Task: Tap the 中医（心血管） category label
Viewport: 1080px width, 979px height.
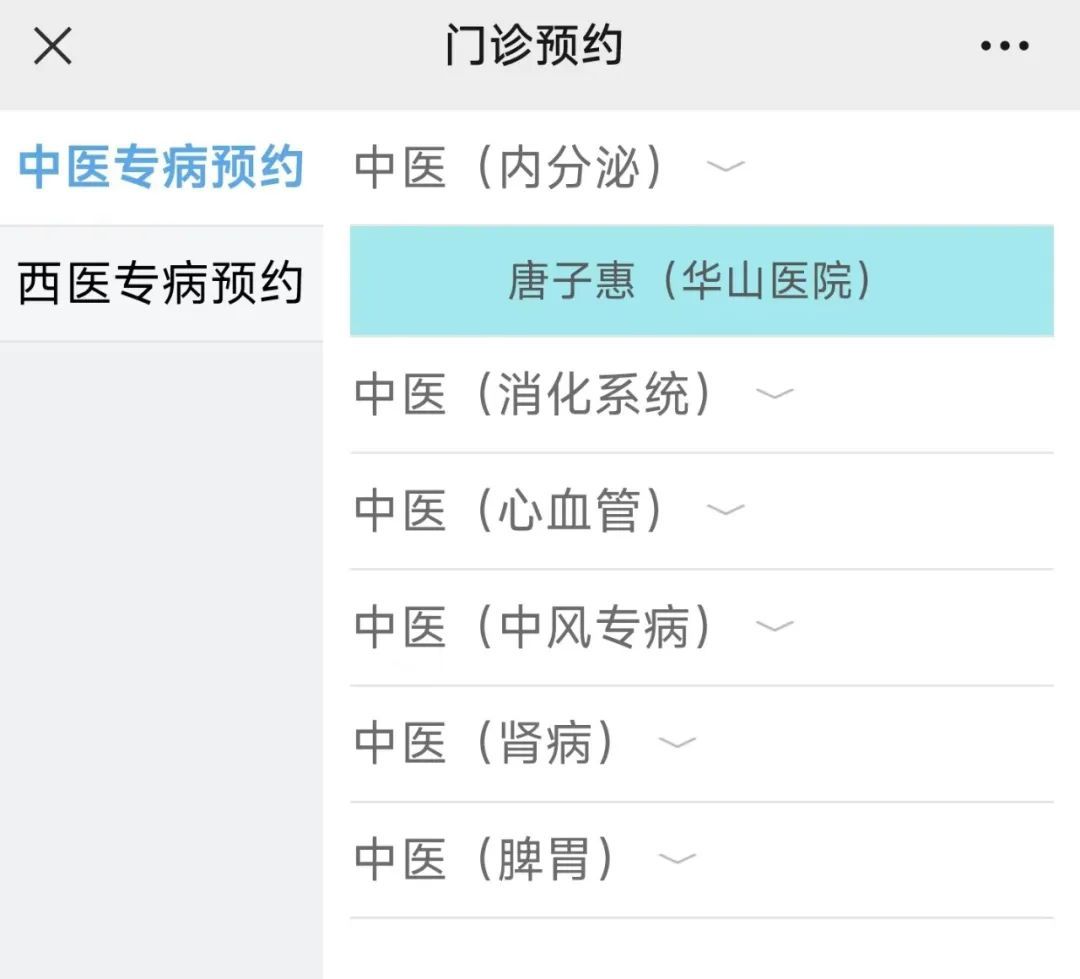Action: point(510,511)
